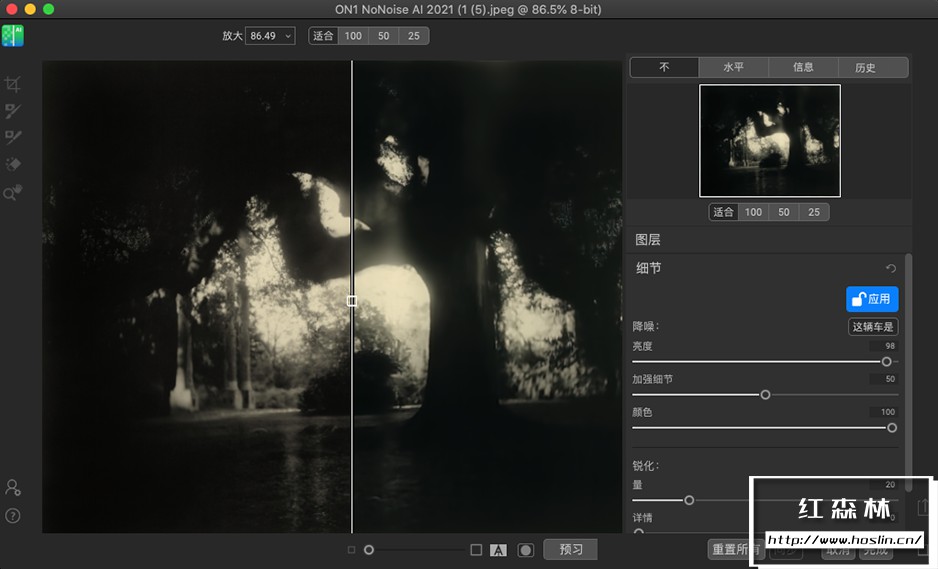Adjust the 加强细节 slider handle

[765, 395]
